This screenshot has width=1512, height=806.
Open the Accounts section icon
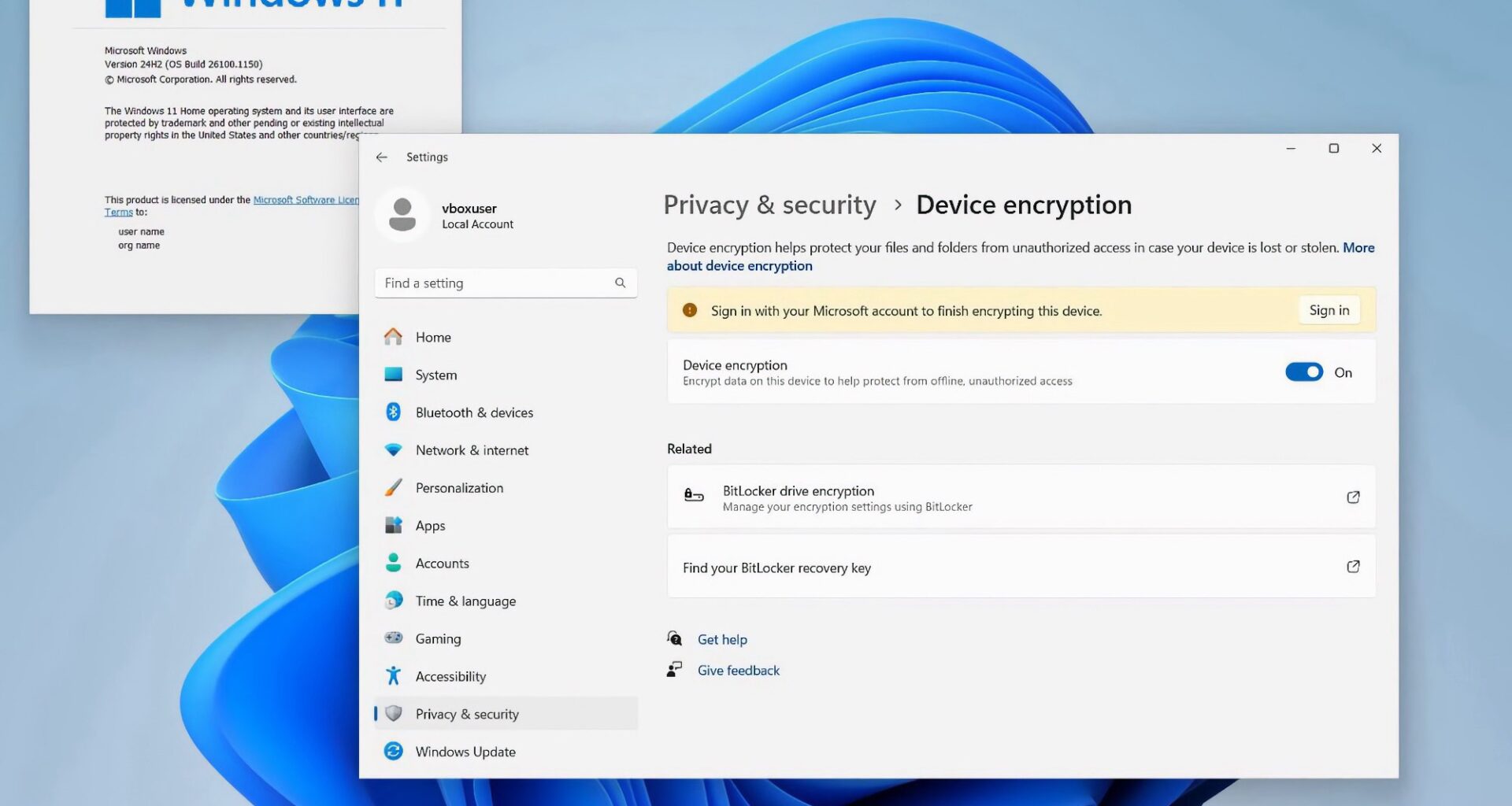[x=393, y=563]
